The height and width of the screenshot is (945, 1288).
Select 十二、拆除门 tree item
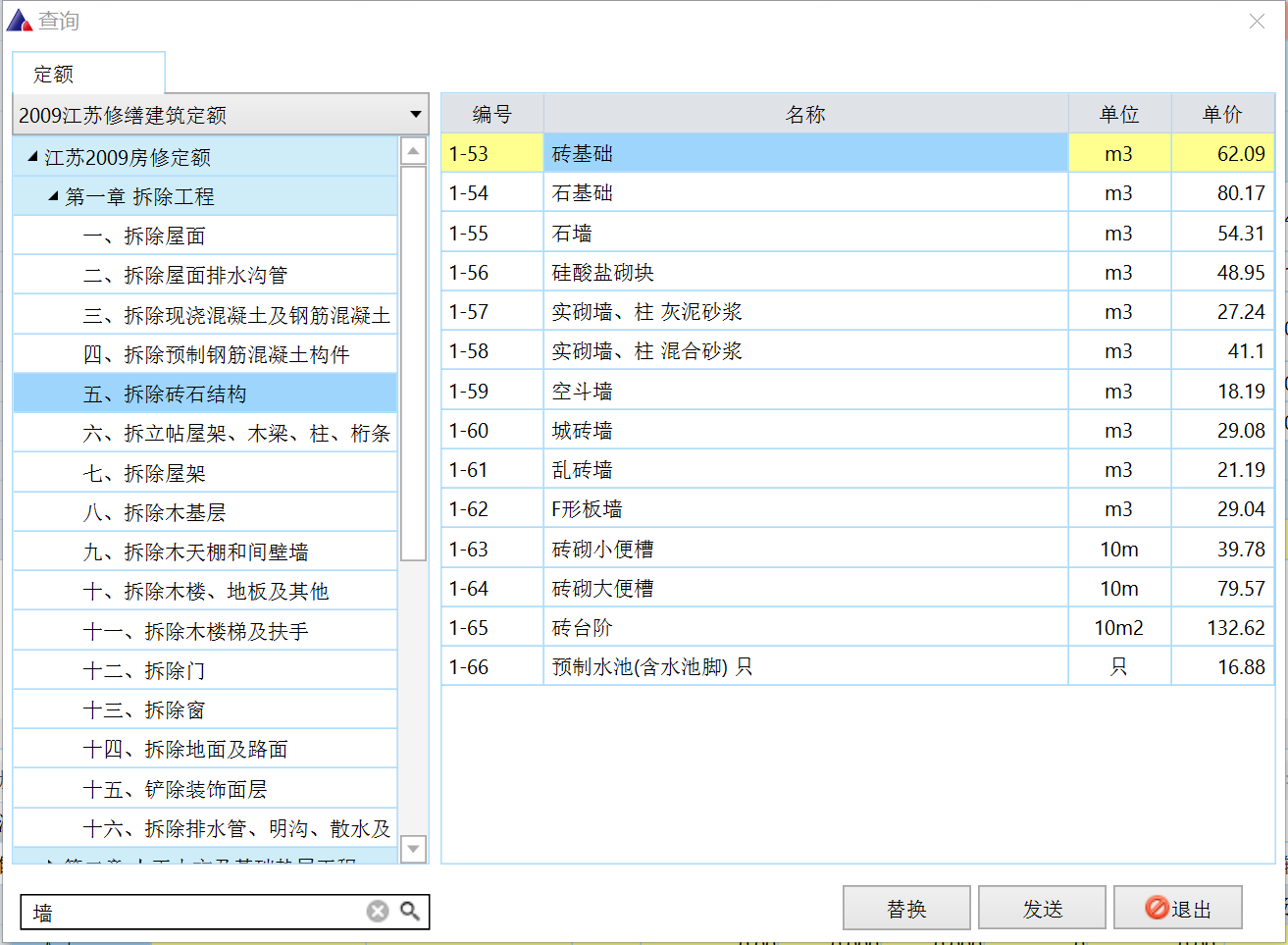[205, 670]
